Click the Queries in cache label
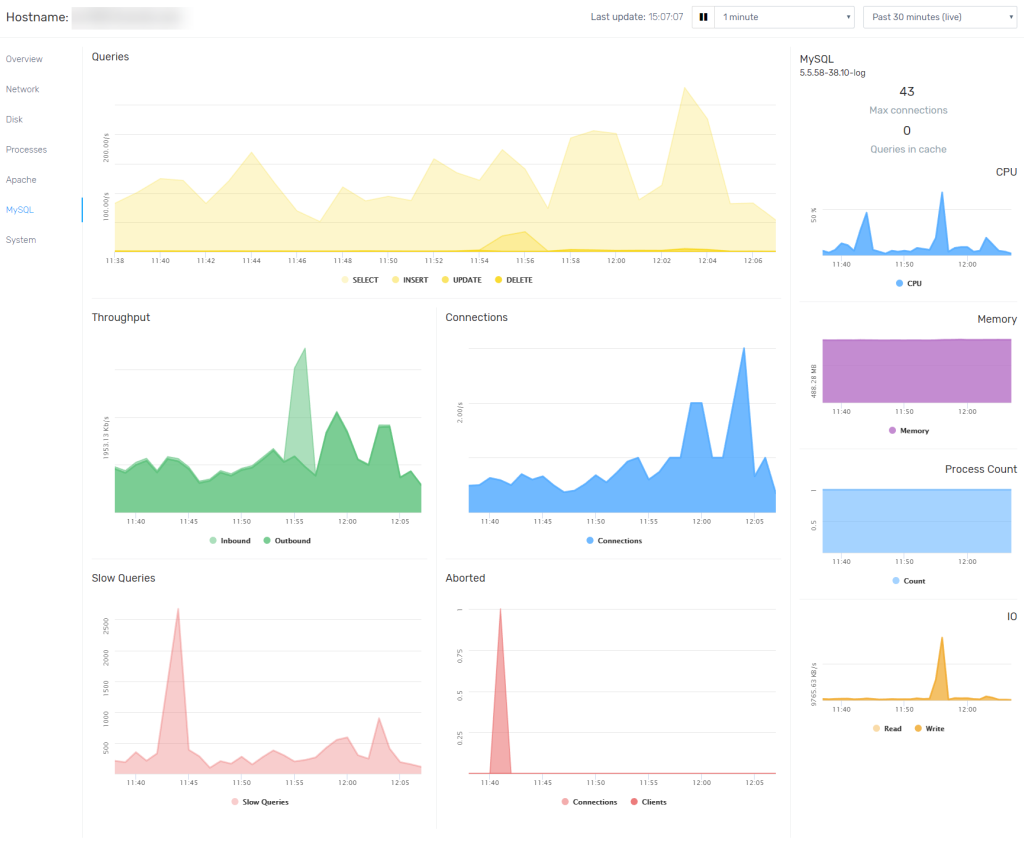The image size is (1024, 843). (x=908, y=150)
